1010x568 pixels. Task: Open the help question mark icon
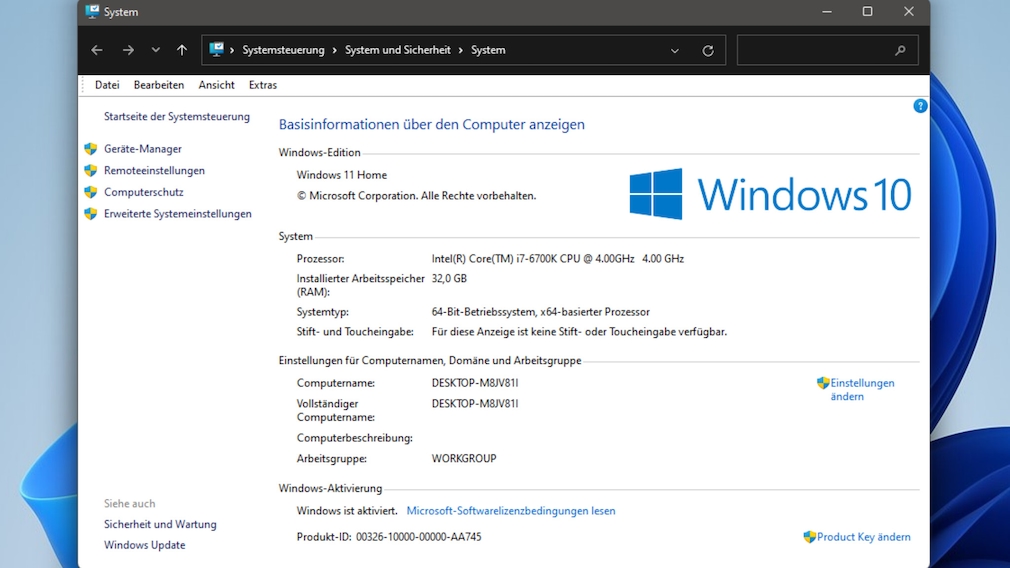(x=920, y=106)
